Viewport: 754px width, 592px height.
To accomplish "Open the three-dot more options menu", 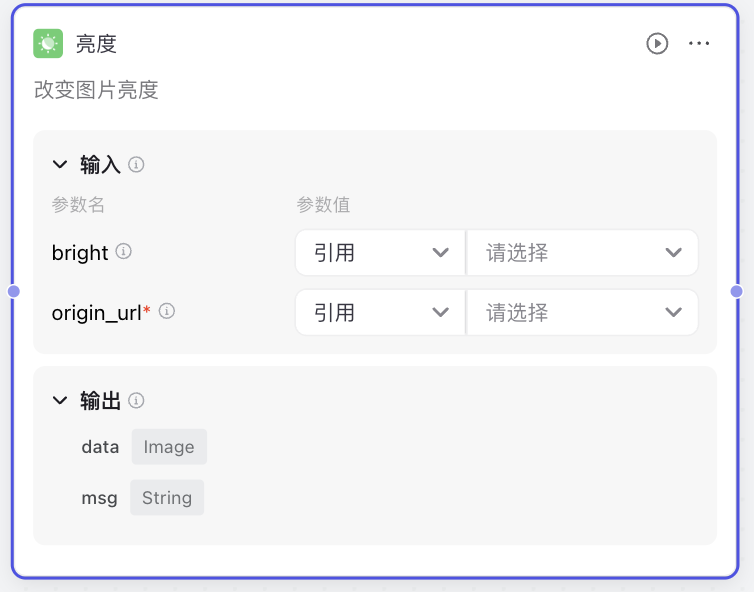I will coord(699,44).
